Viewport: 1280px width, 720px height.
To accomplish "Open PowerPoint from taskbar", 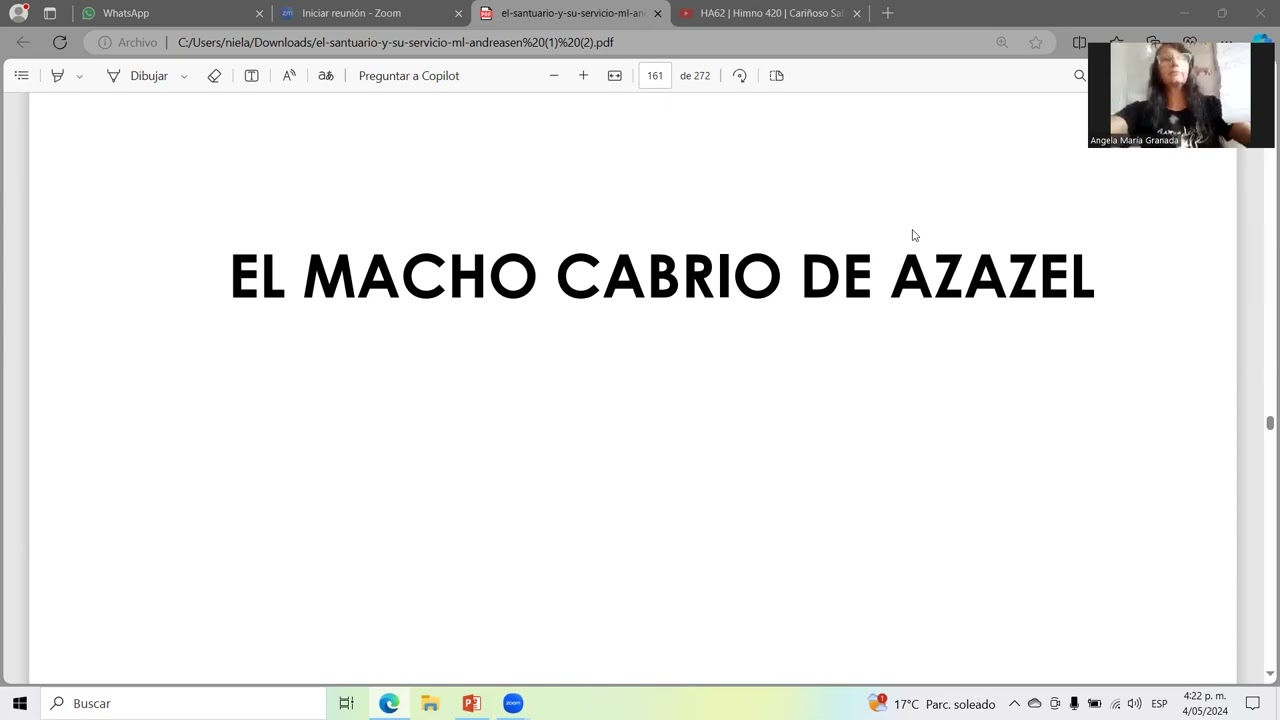I will tap(471, 703).
